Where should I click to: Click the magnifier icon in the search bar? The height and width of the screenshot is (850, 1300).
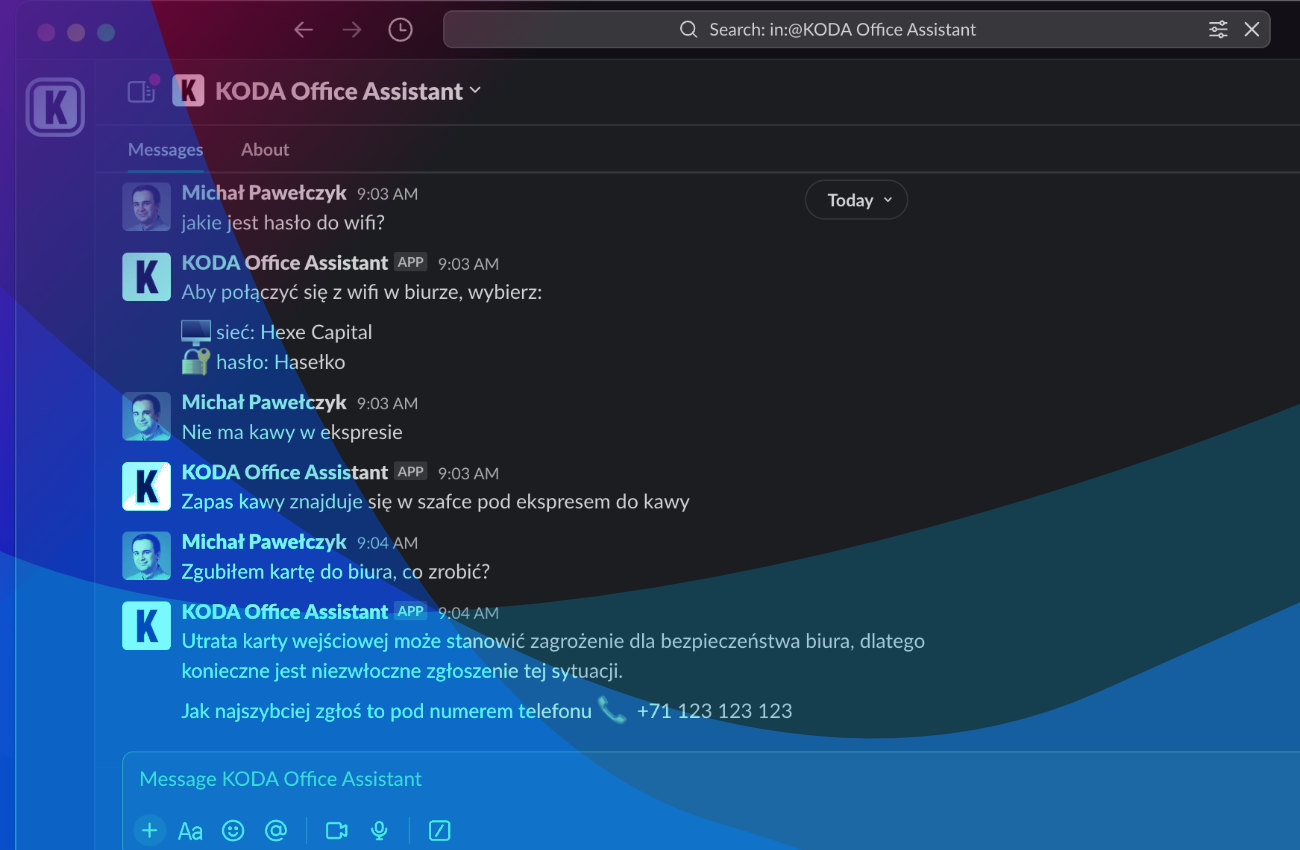pos(688,30)
